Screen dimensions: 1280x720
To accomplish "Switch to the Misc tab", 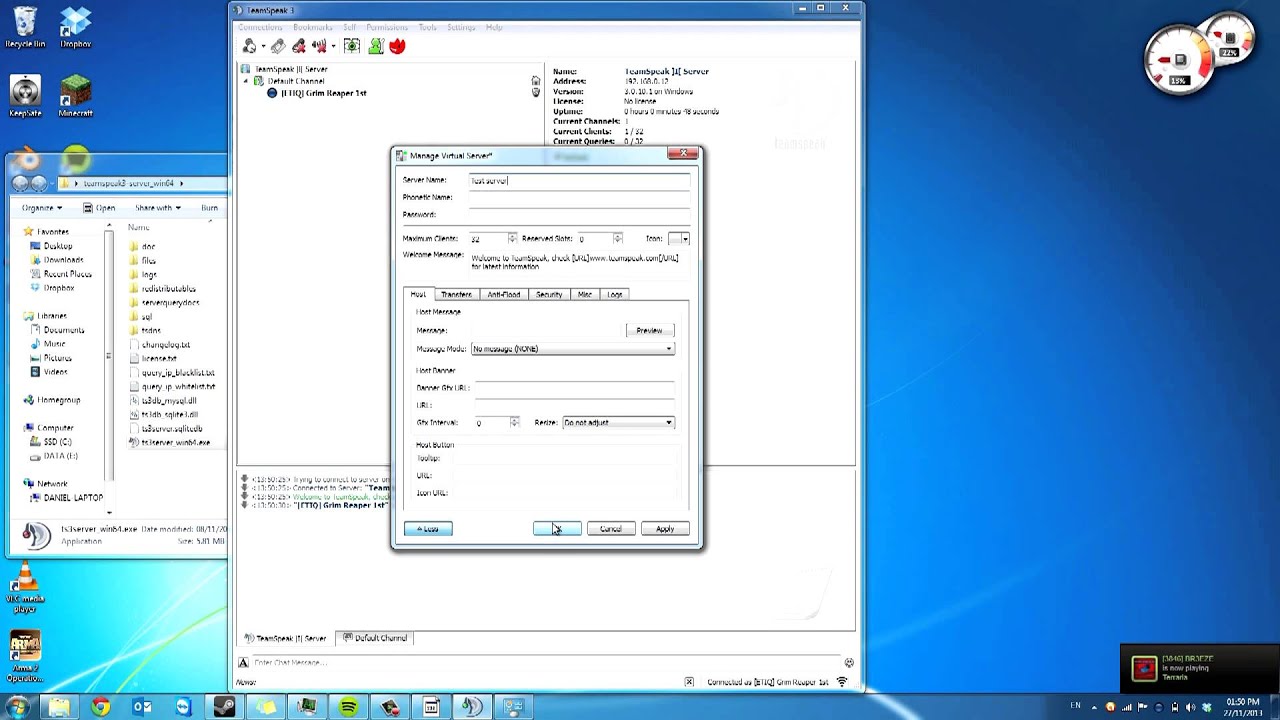I will pyautogui.click(x=585, y=295).
